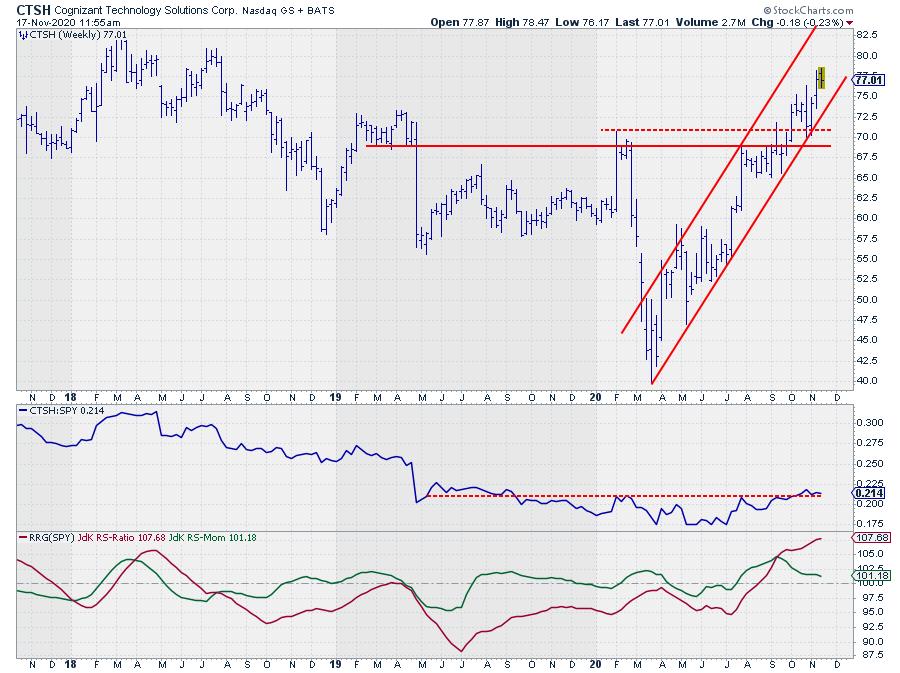The width and height of the screenshot is (900, 673).
Task: Click the yellow highlighted latest price bar
Action: 821,77
